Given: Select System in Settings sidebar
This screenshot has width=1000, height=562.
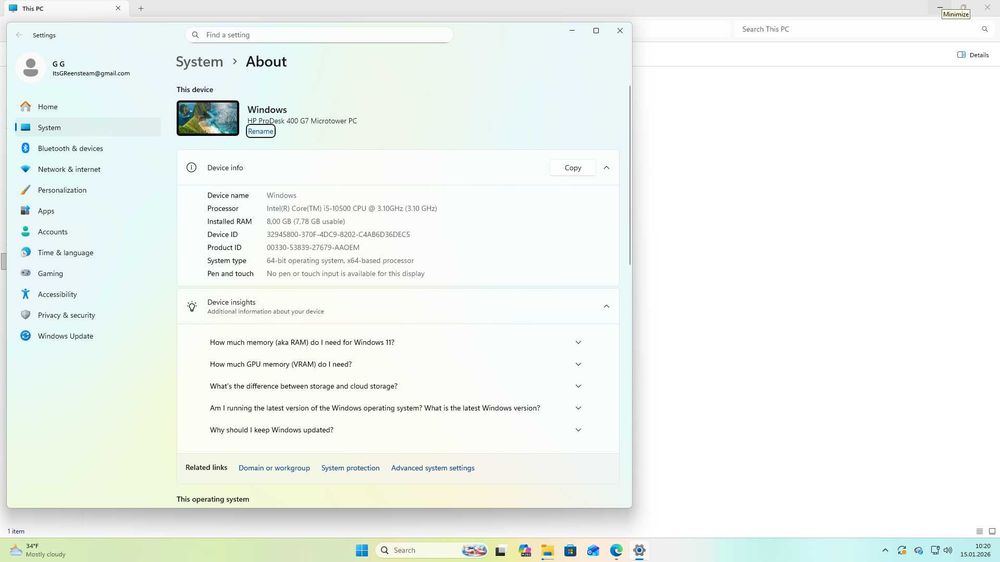Looking at the screenshot, I should (x=87, y=128).
